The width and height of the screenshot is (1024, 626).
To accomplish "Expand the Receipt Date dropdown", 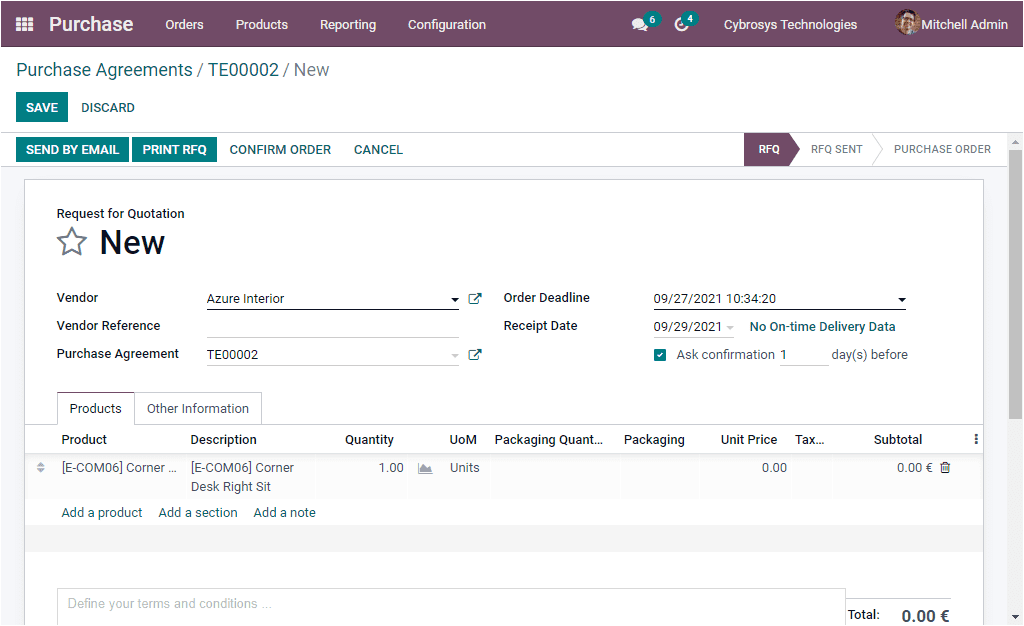I will (730, 326).
